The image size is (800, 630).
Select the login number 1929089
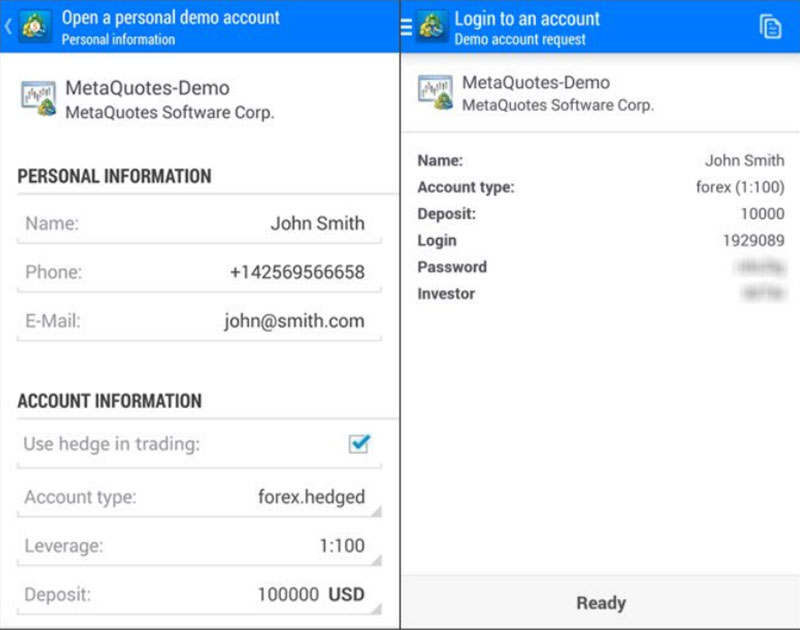(754, 240)
